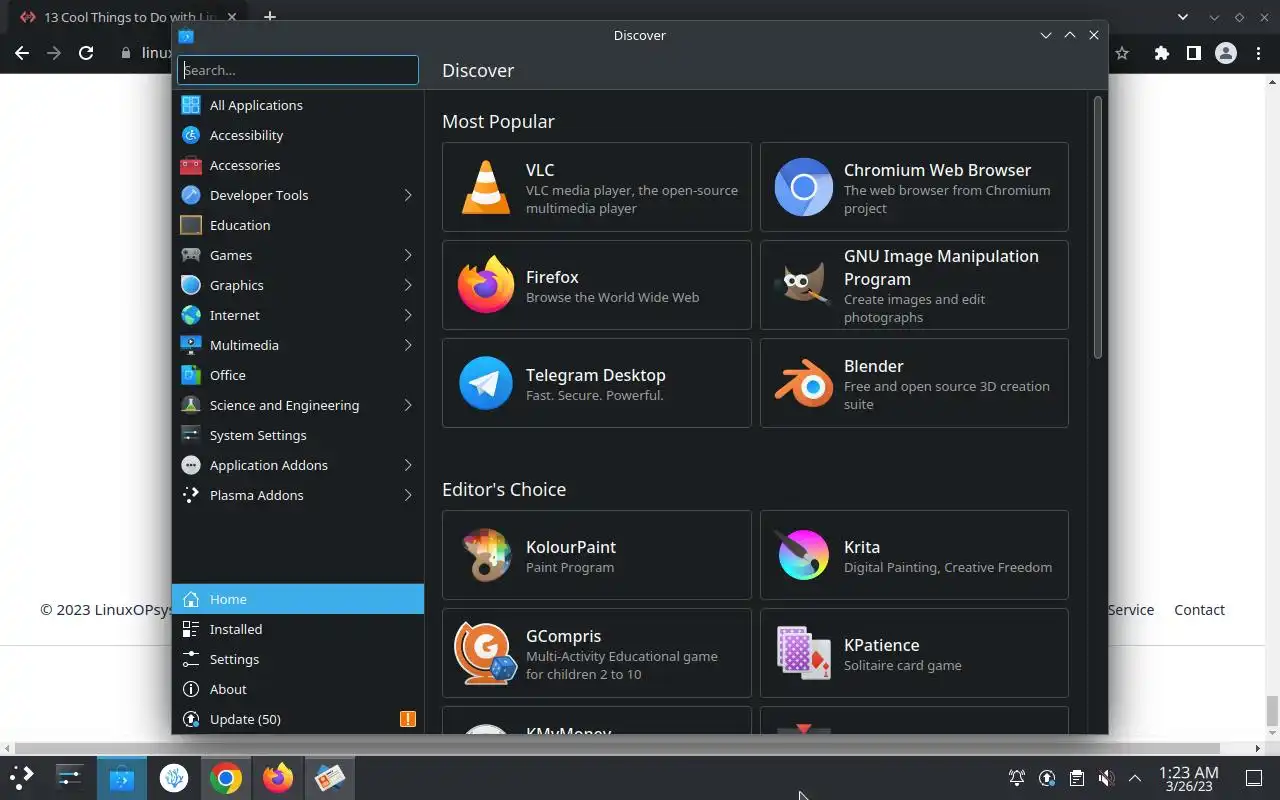Screen dimensions: 1280x800
Task: Select the Accessibility category
Action: 298,135
